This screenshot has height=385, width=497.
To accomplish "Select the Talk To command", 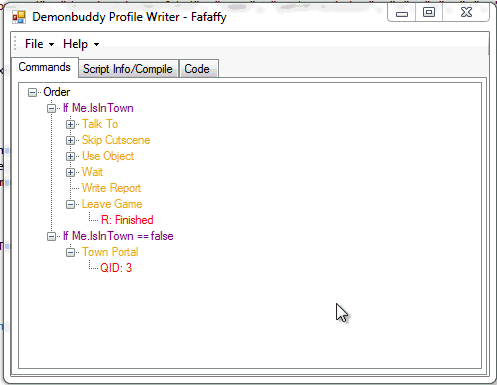I will (100, 124).
